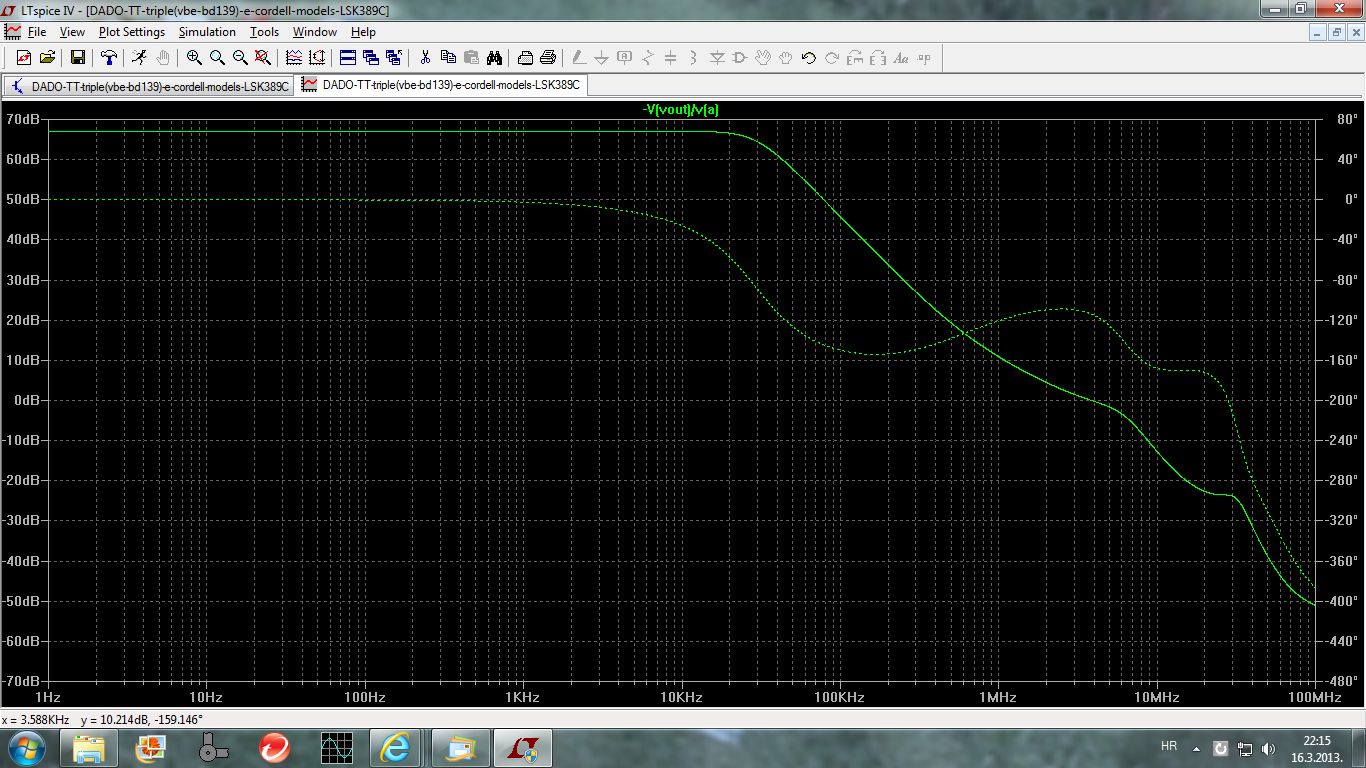Click the Draw Wire pencil icon
This screenshot has height=768, width=1366.
[579, 58]
